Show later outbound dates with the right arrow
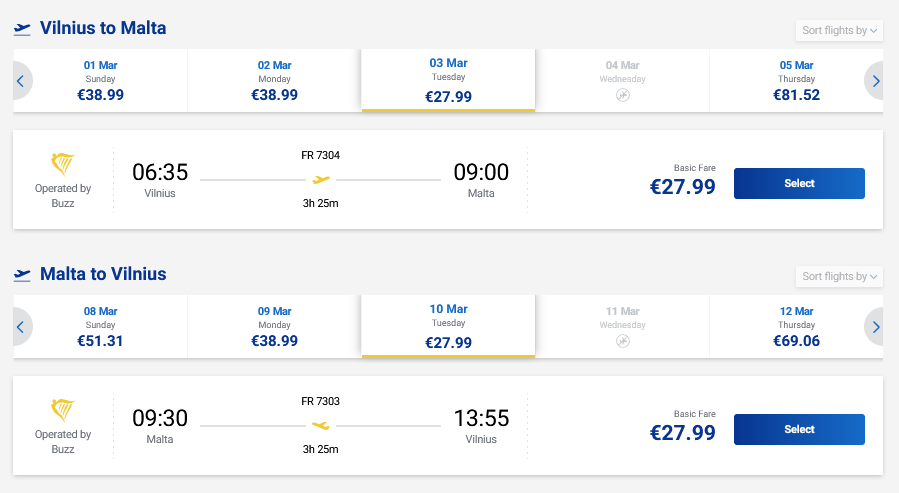Viewport: 899px width, 493px height. pos(876,81)
